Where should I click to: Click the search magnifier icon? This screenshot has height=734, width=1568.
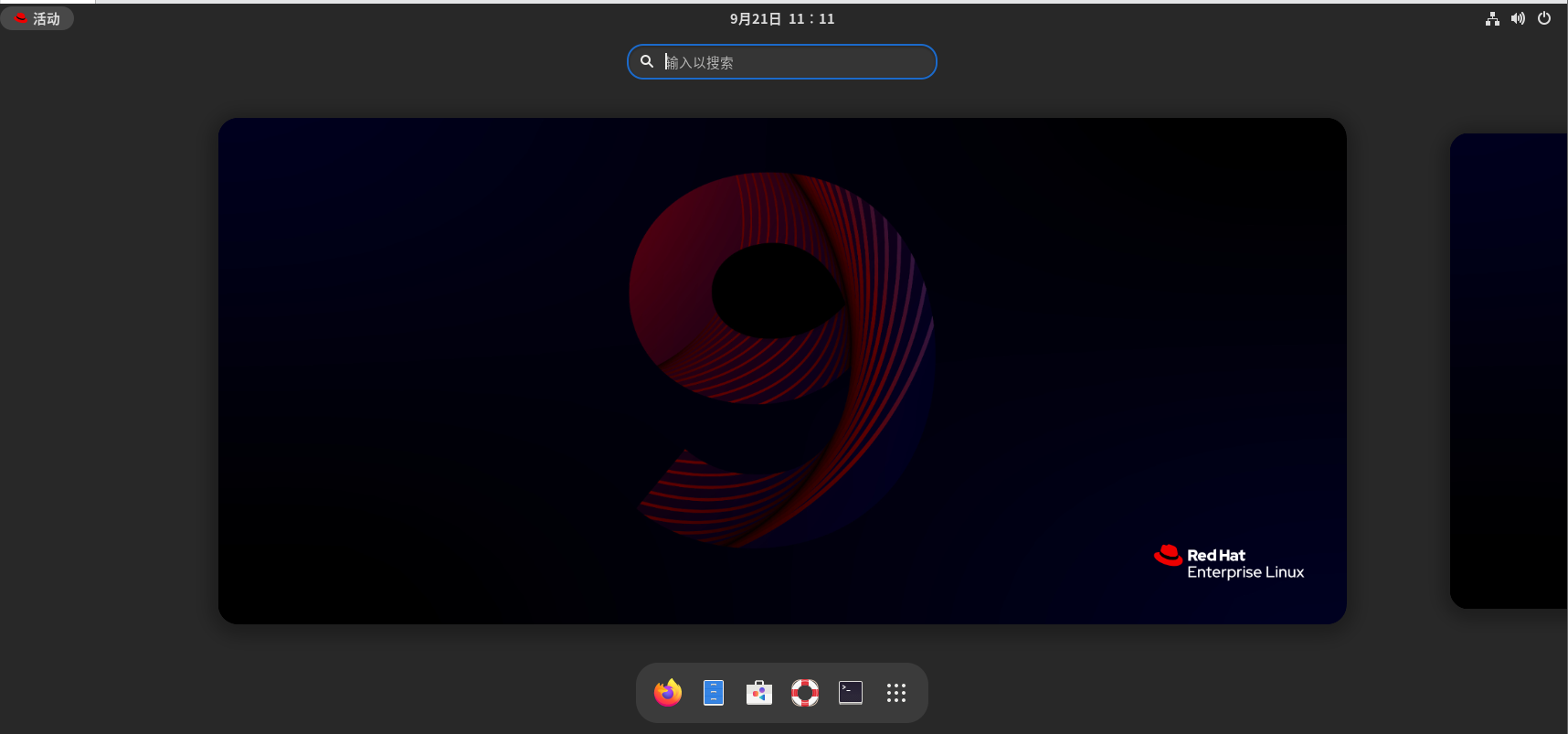pos(647,61)
